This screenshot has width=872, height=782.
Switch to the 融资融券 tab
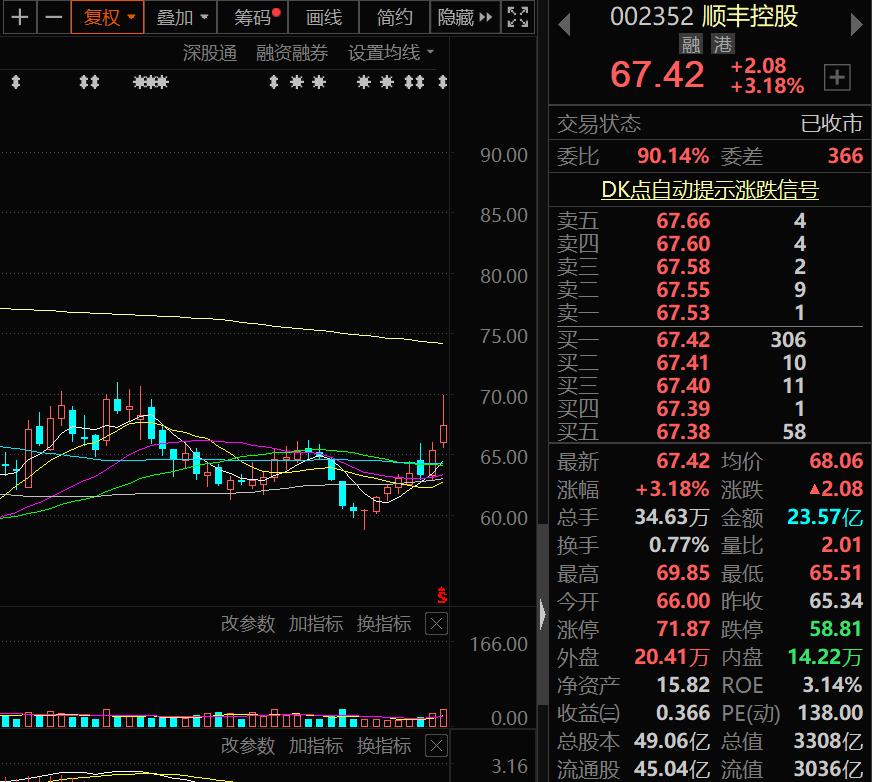[x=291, y=53]
